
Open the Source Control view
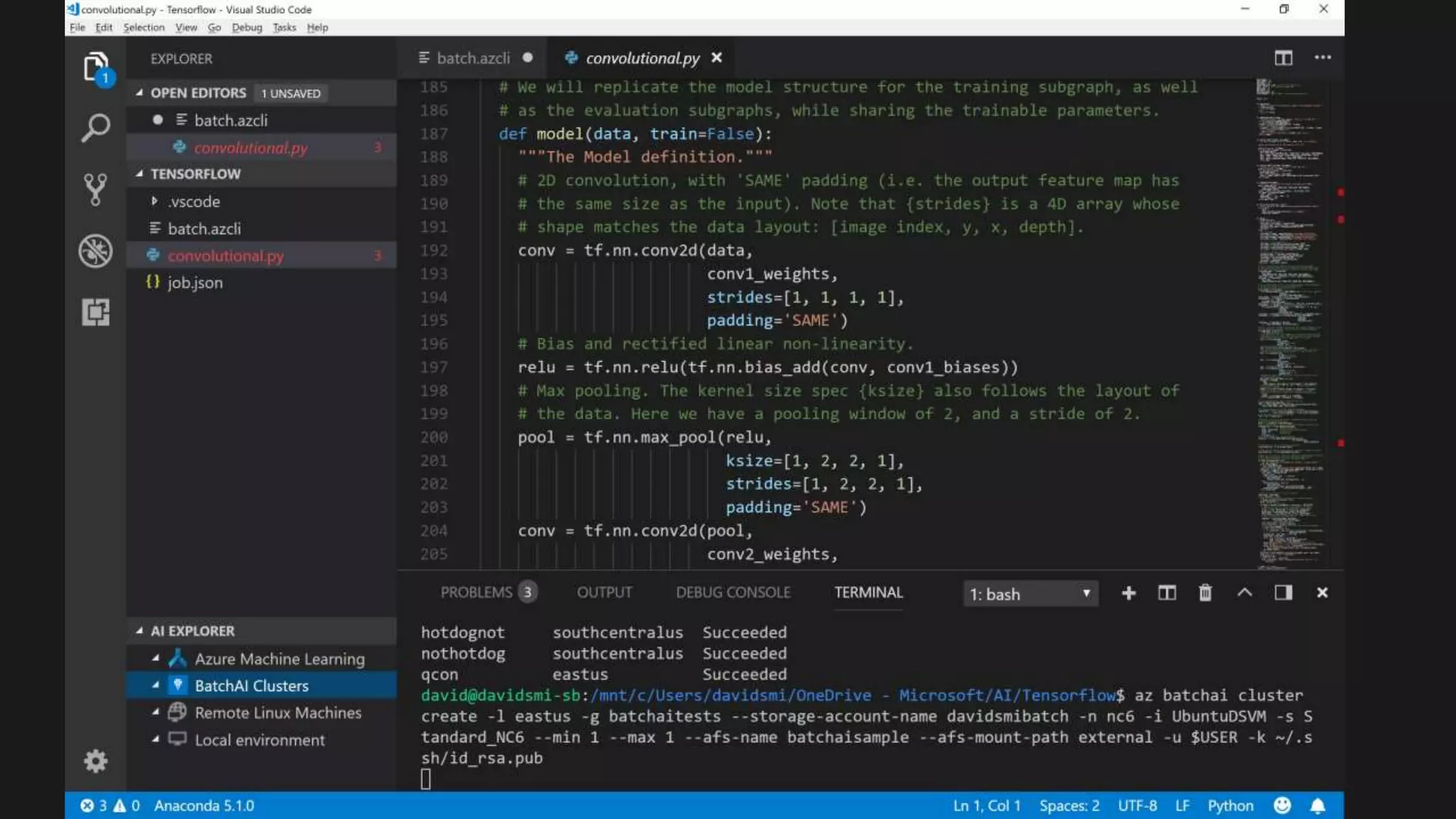95,190
